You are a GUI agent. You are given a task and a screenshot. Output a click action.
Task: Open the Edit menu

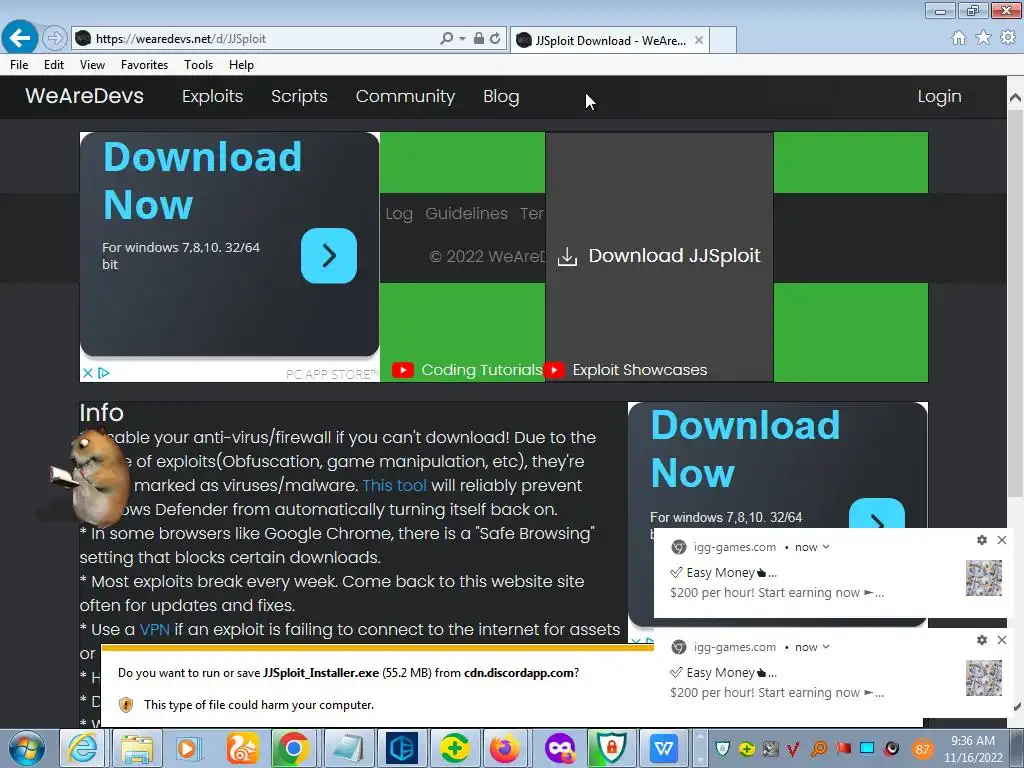[x=54, y=65]
